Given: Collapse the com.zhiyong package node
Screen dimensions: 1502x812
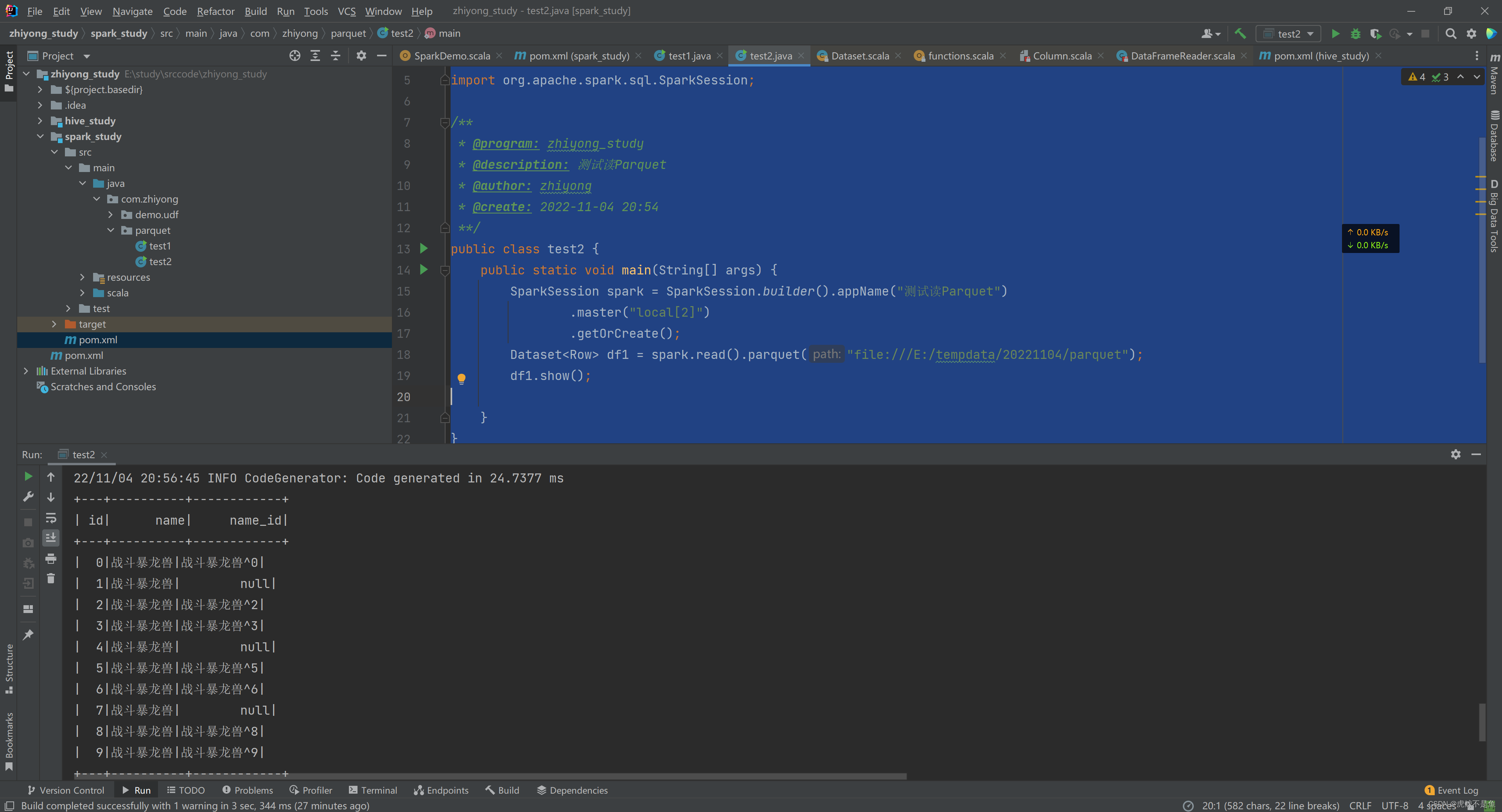Looking at the screenshot, I should tap(97, 199).
